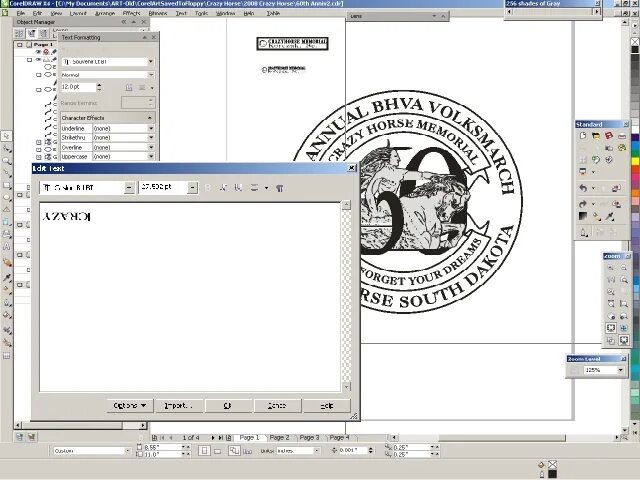Select the Shape tool in toolbox
This screenshot has width=640, height=480.
point(7,149)
